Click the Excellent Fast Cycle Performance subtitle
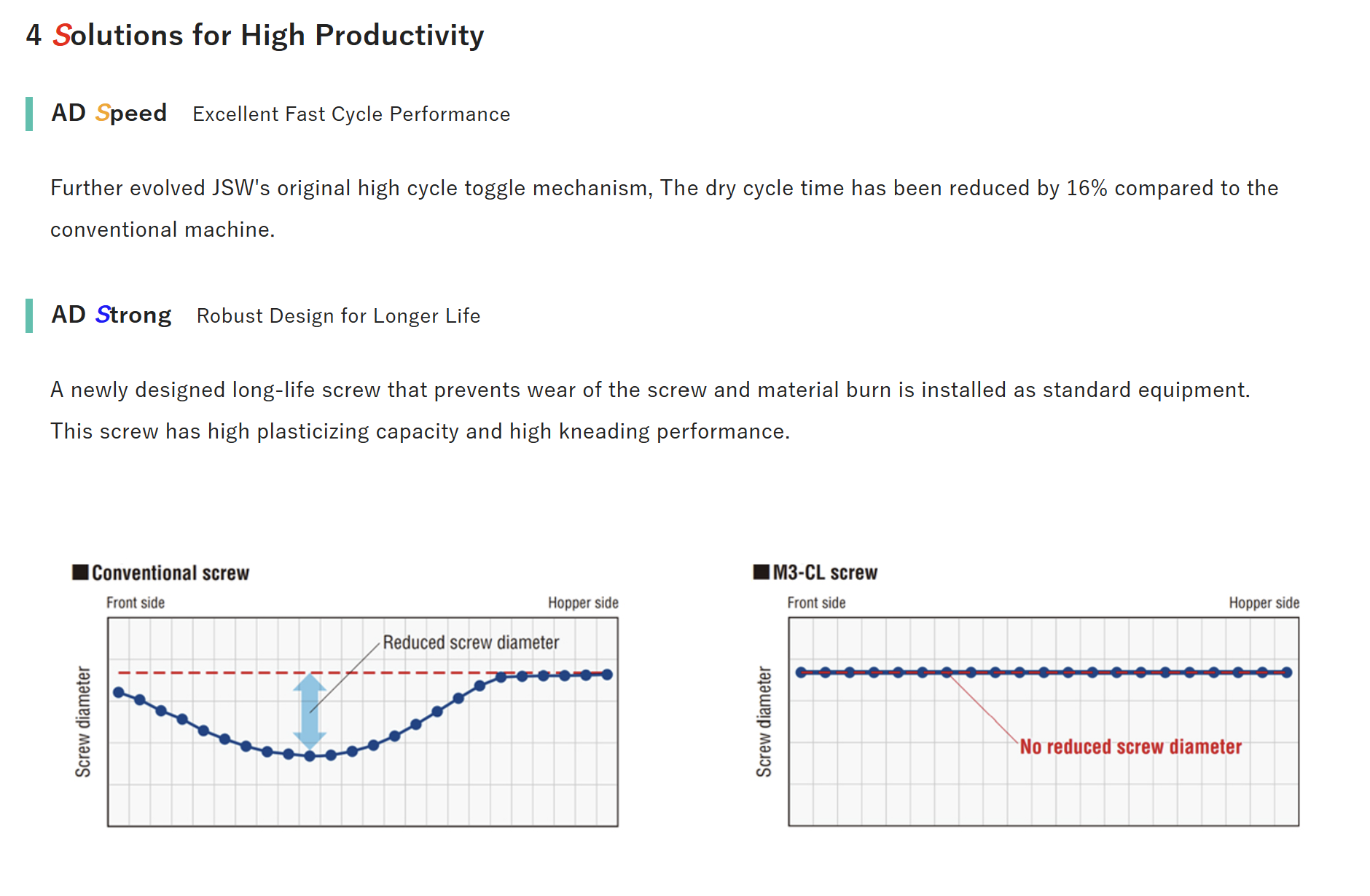This screenshot has width=1370, height=896. (x=351, y=114)
